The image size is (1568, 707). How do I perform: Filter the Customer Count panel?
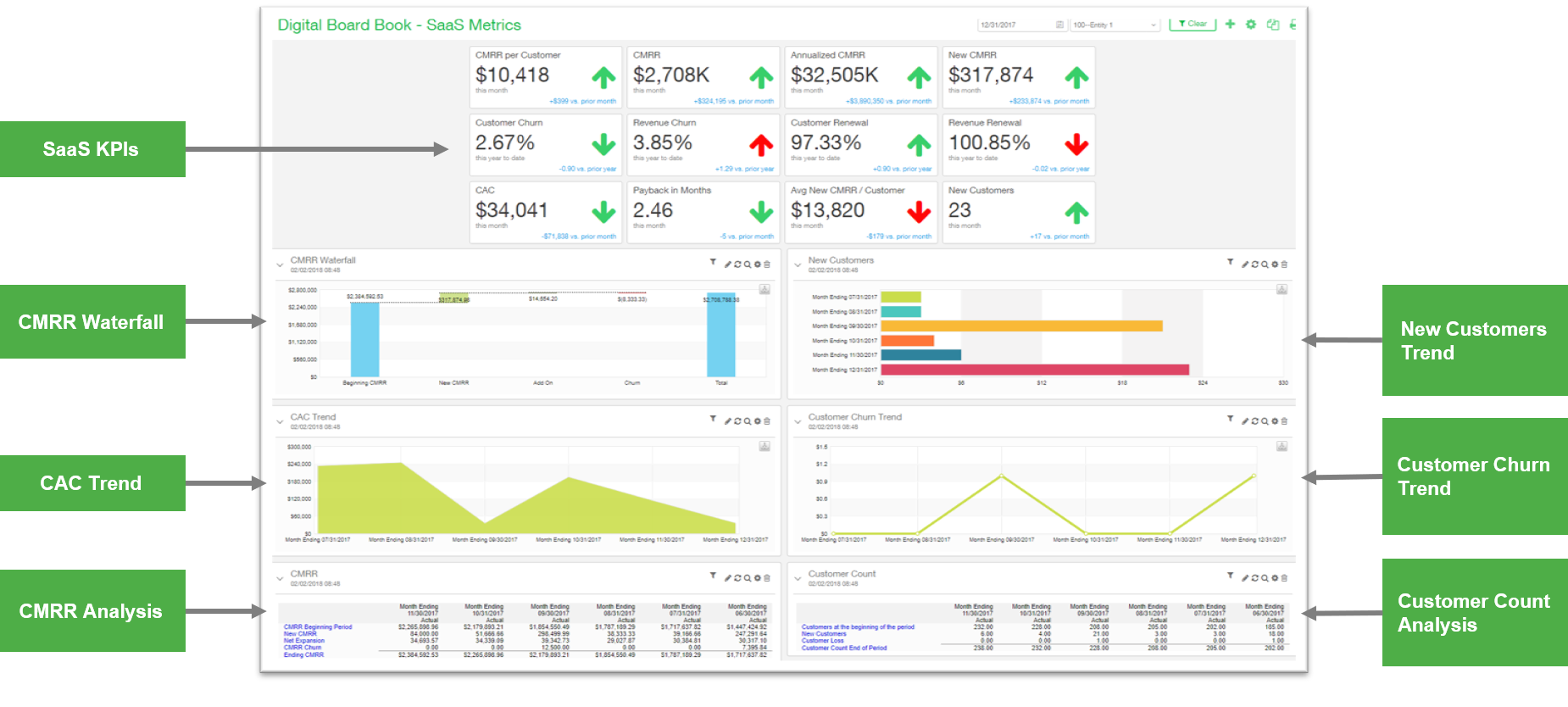click(x=1230, y=576)
